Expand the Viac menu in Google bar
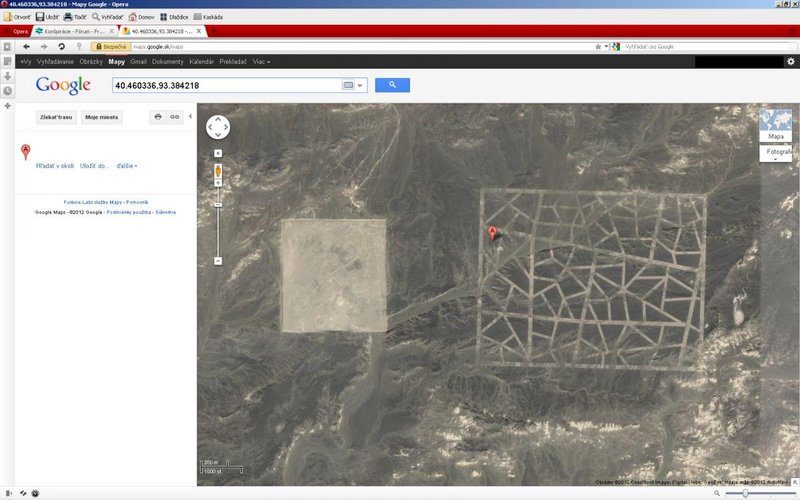This screenshot has height=500, width=800. [x=260, y=62]
